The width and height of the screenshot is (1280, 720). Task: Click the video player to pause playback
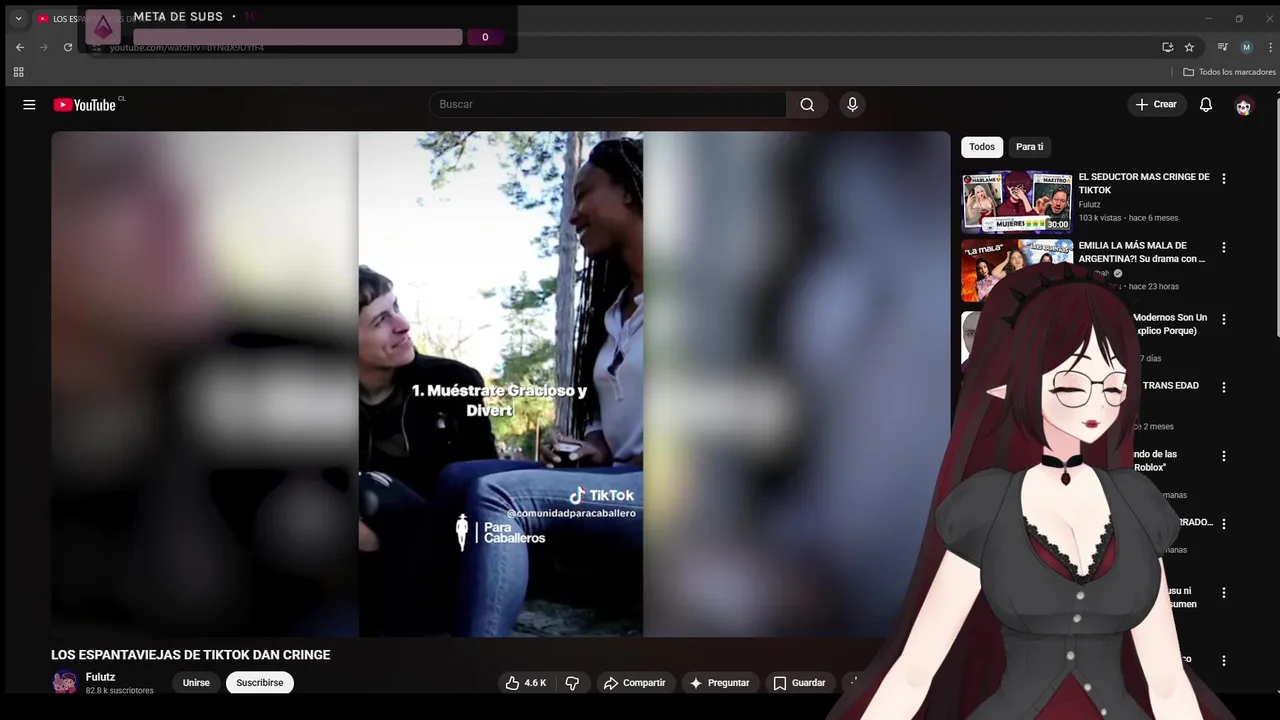[500, 384]
